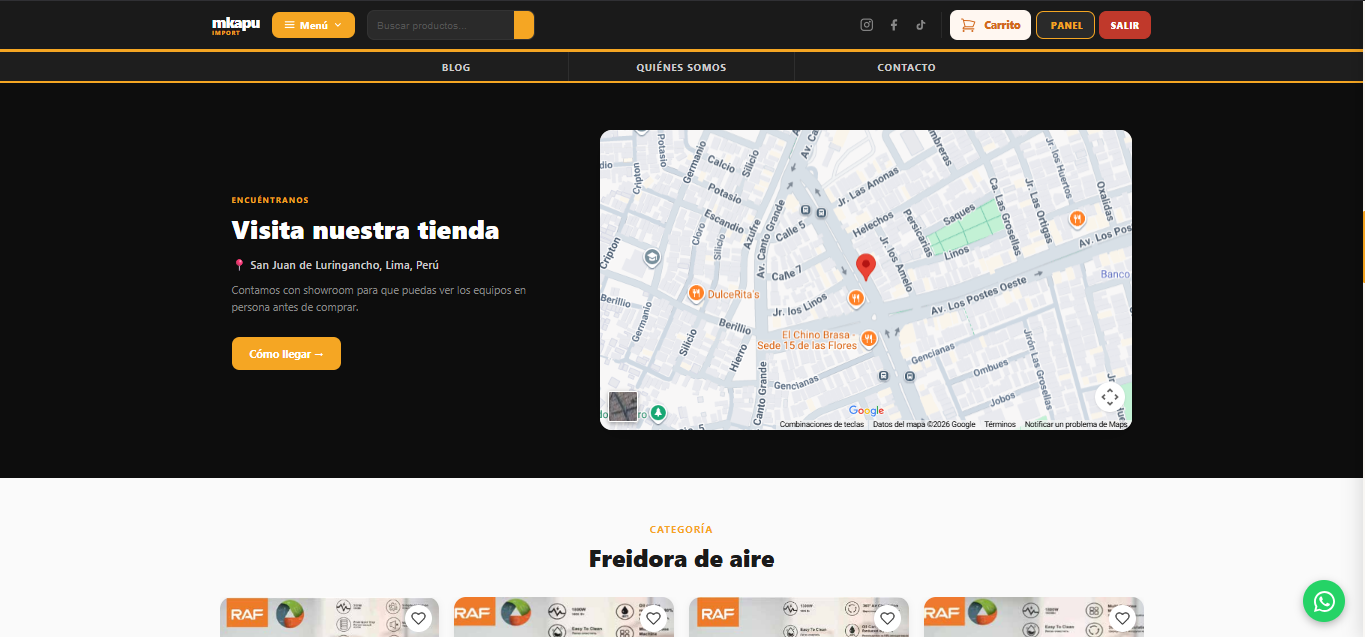Focus the Buscar productos search field

[440, 25]
